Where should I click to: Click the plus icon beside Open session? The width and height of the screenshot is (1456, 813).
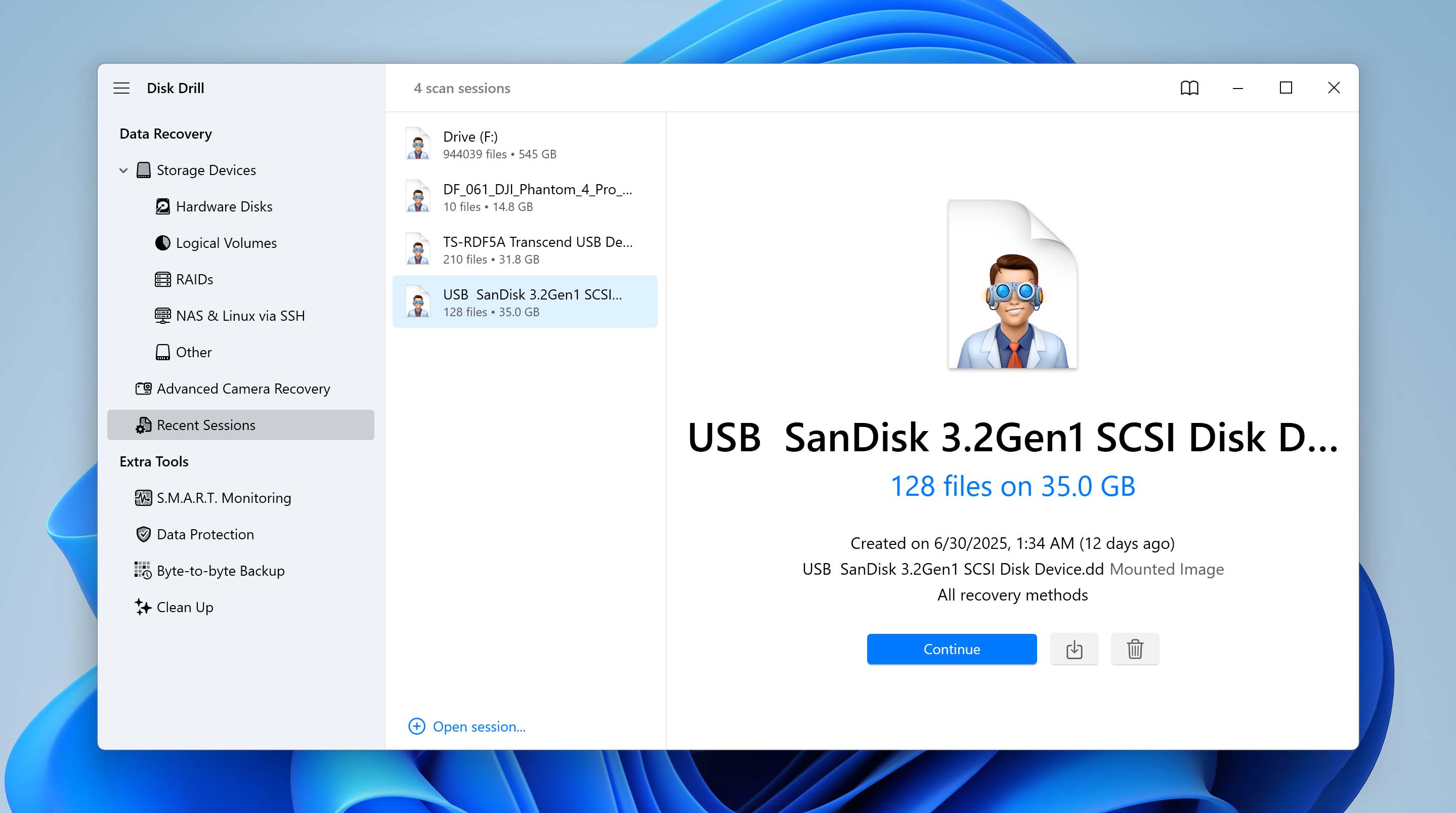tap(417, 726)
